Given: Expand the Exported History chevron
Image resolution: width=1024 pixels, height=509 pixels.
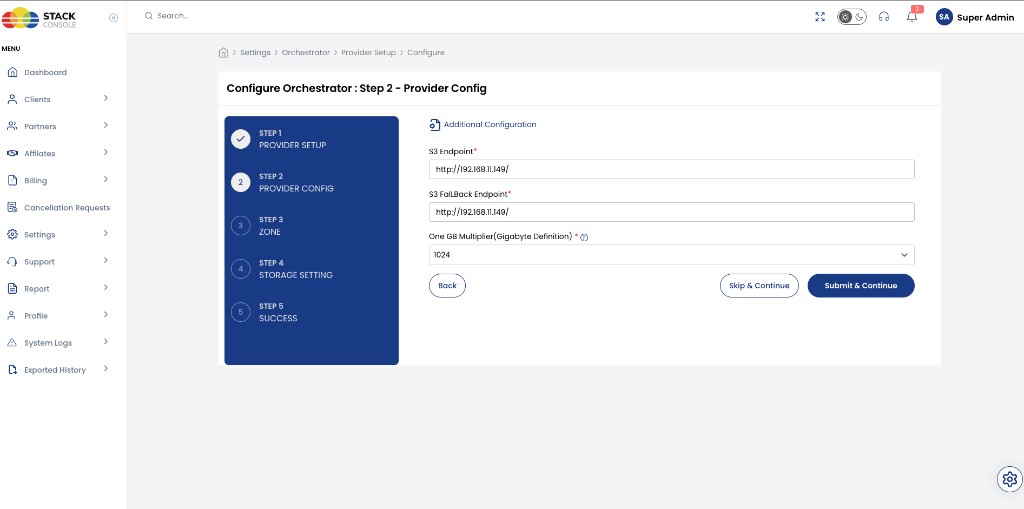Looking at the screenshot, I should [x=106, y=369].
